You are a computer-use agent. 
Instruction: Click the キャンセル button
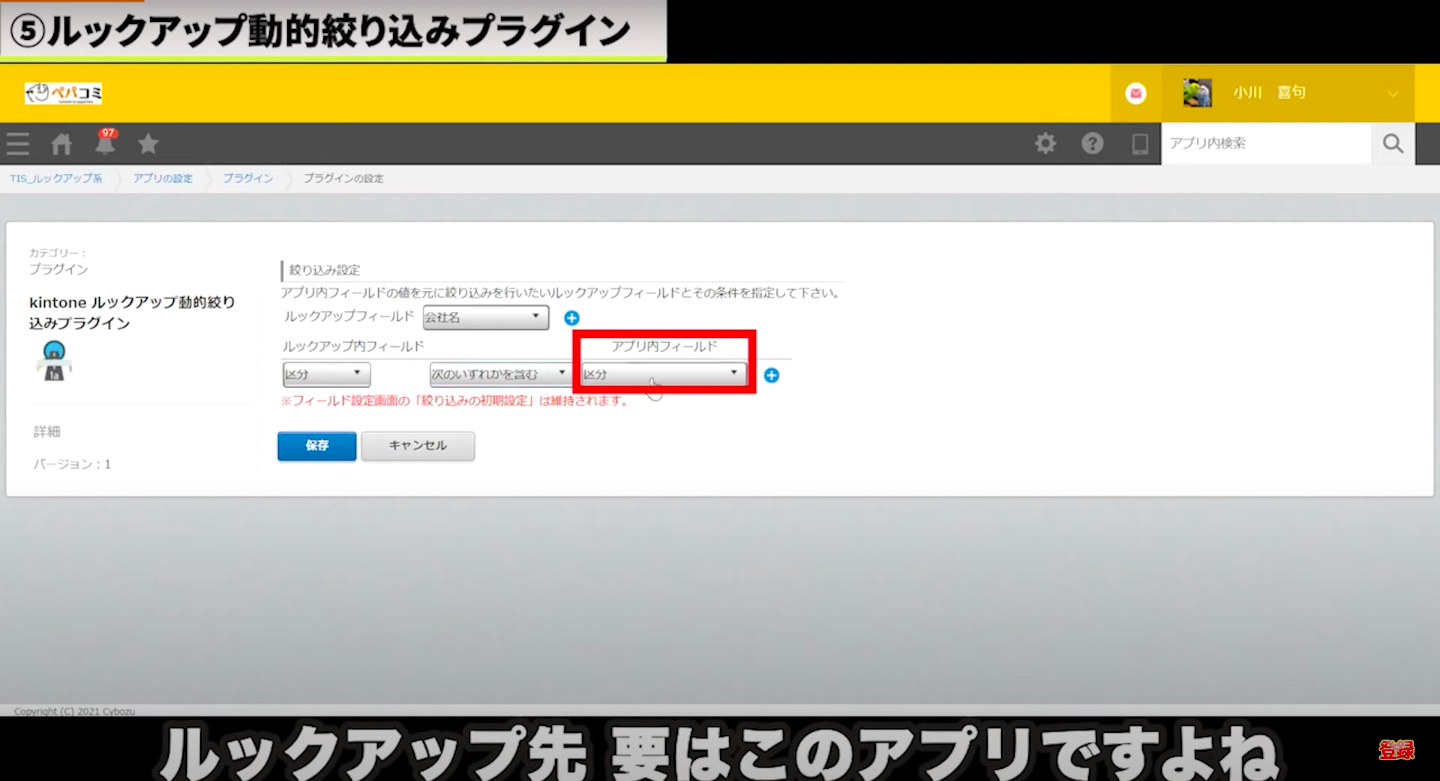tap(418, 446)
